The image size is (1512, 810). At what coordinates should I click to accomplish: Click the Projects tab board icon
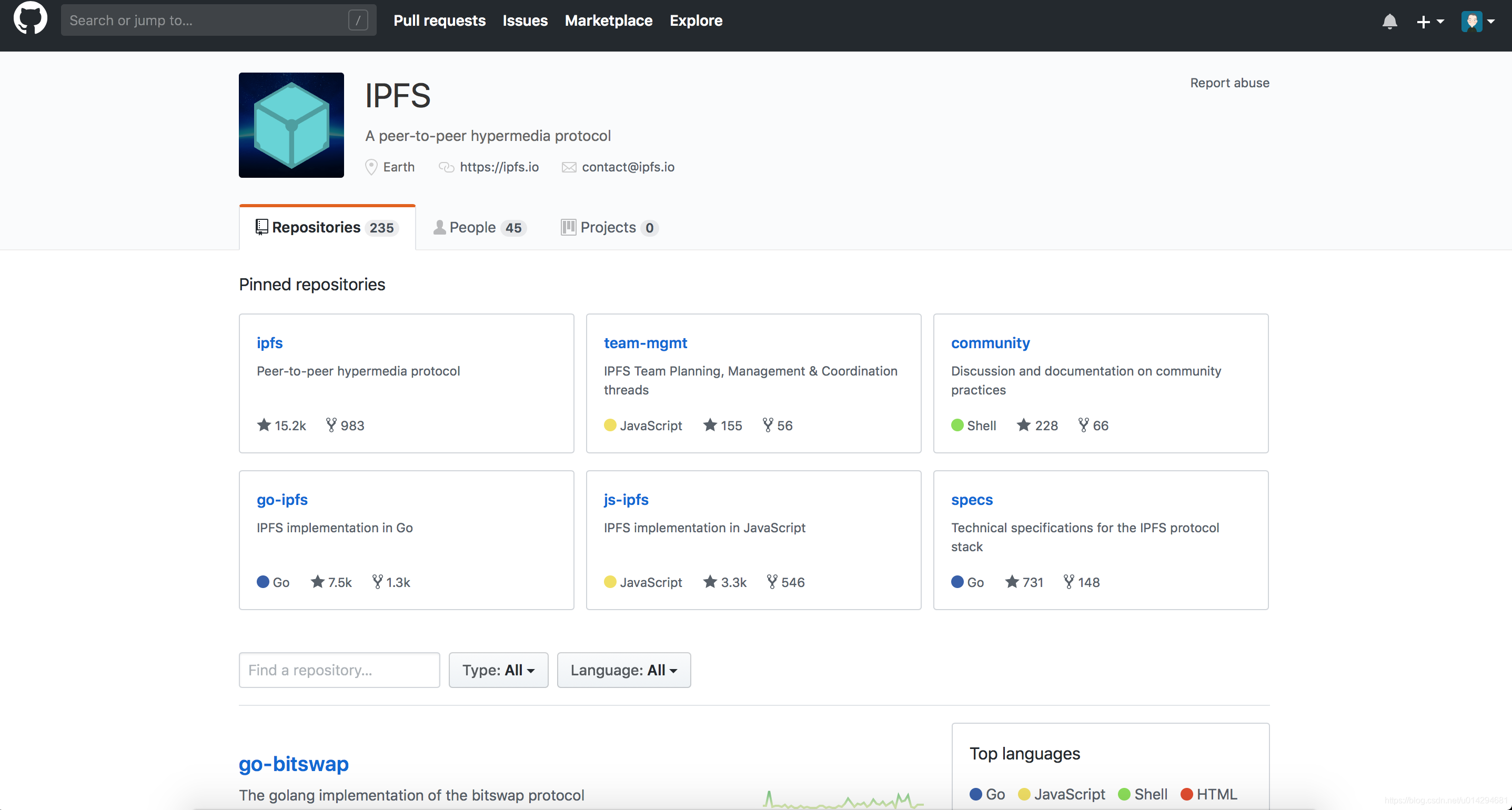(x=568, y=227)
